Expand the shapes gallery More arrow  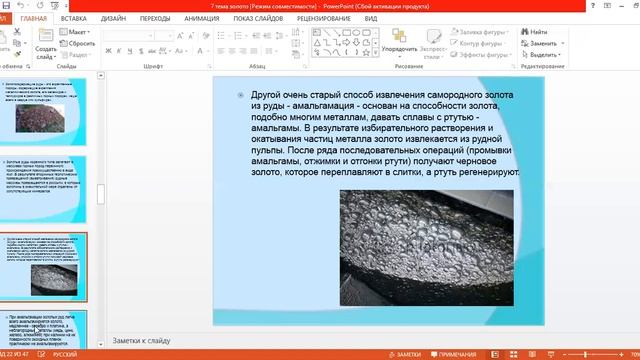coord(376,52)
